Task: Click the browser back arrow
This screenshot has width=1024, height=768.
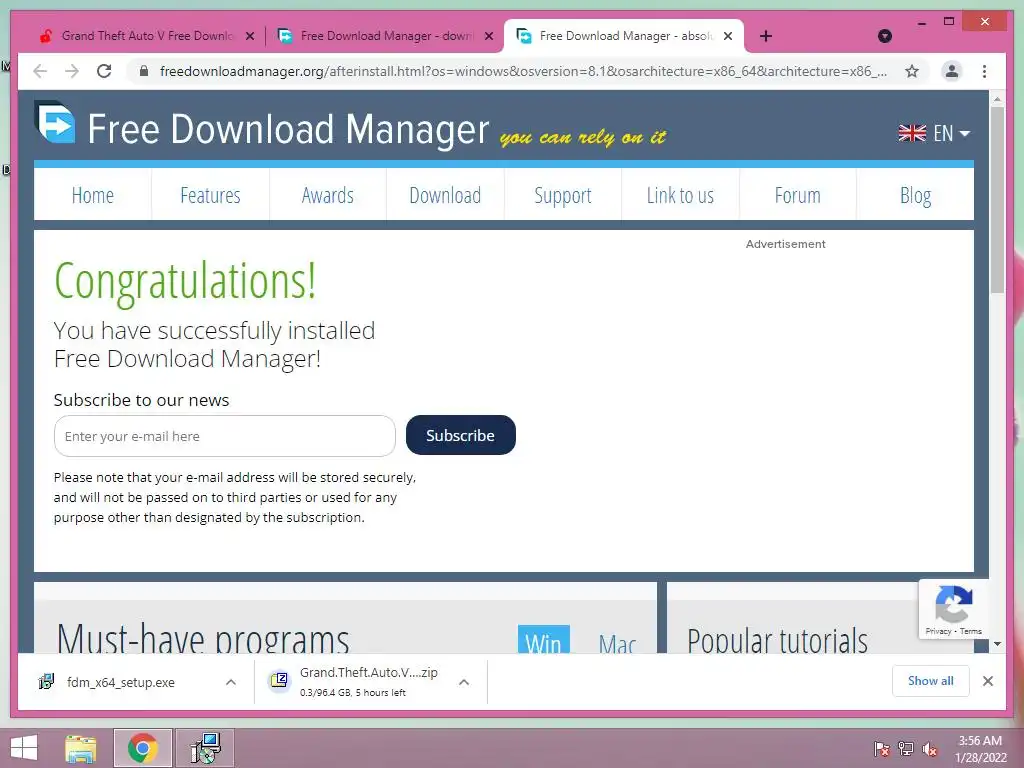Action: tap(40, 71)
